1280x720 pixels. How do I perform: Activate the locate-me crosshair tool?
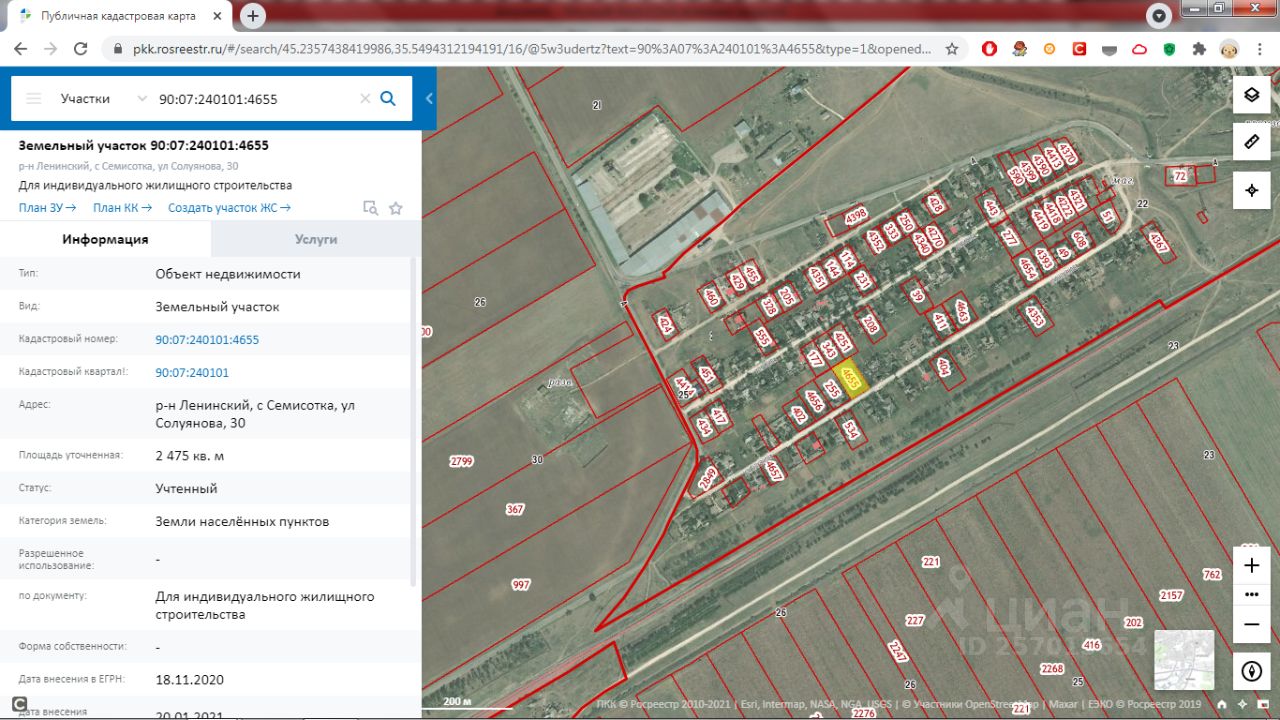tap(1251, 190)
